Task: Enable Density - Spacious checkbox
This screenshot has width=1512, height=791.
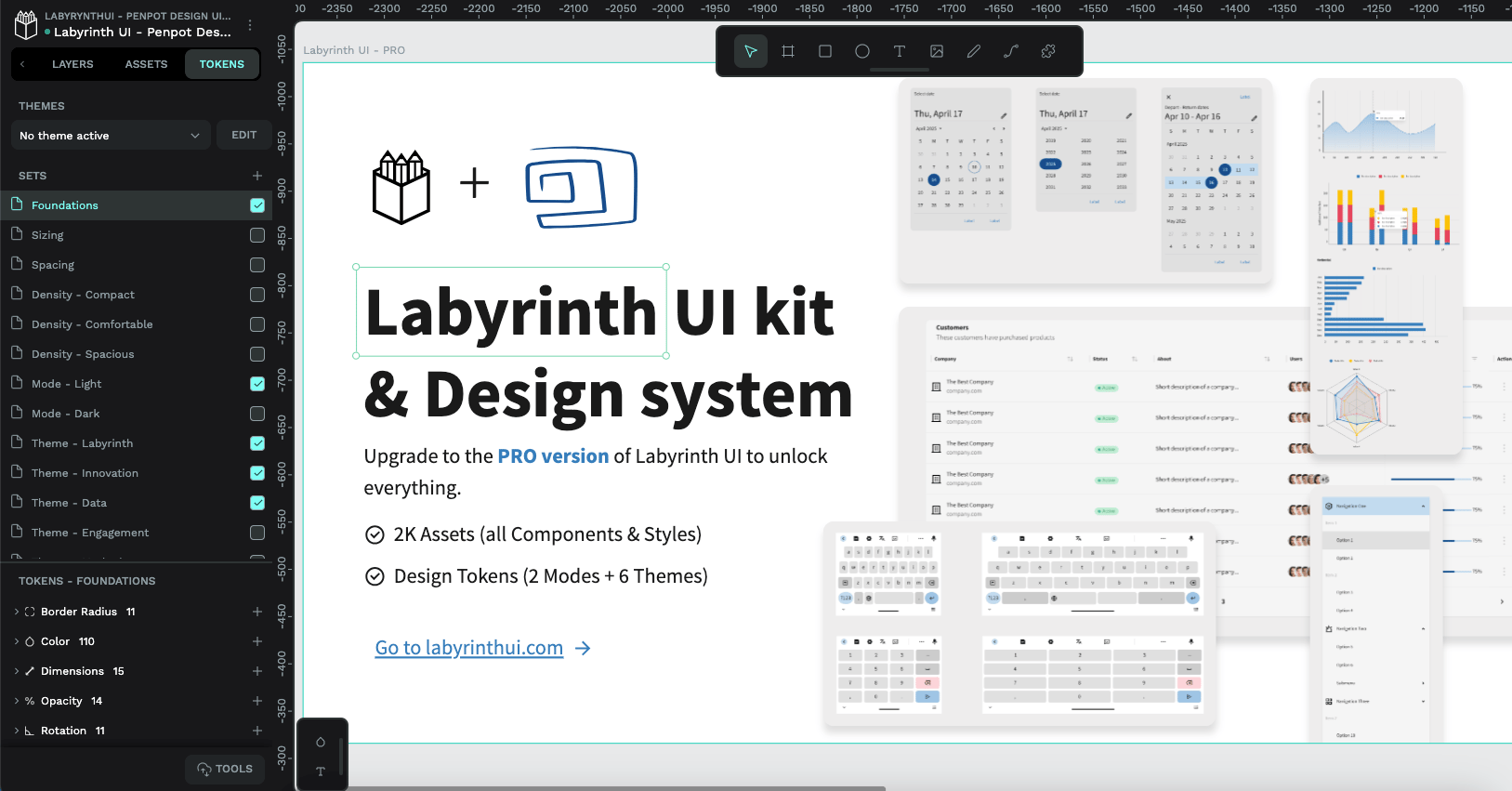Action: point(257,354)
